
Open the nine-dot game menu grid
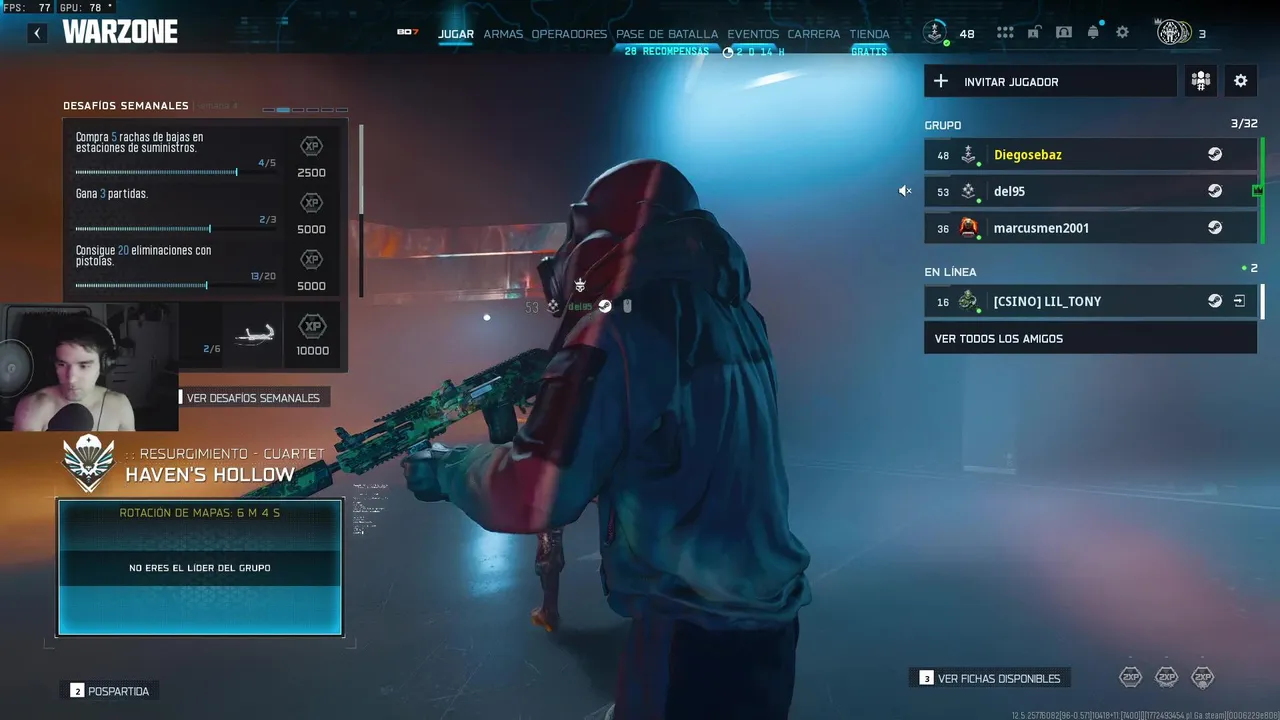pyautogui.click(x=1005, y=33)
